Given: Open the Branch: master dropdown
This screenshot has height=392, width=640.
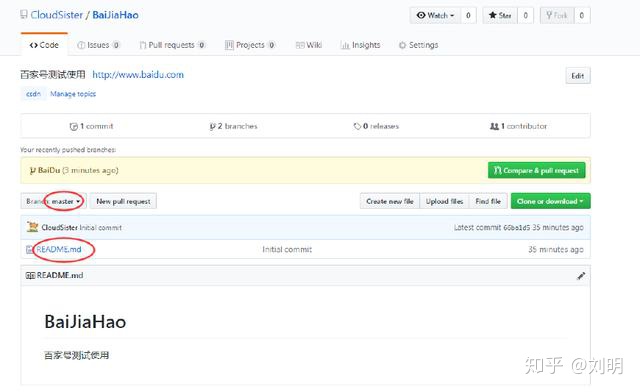Looking at the screenshot, I should [53, 201].
